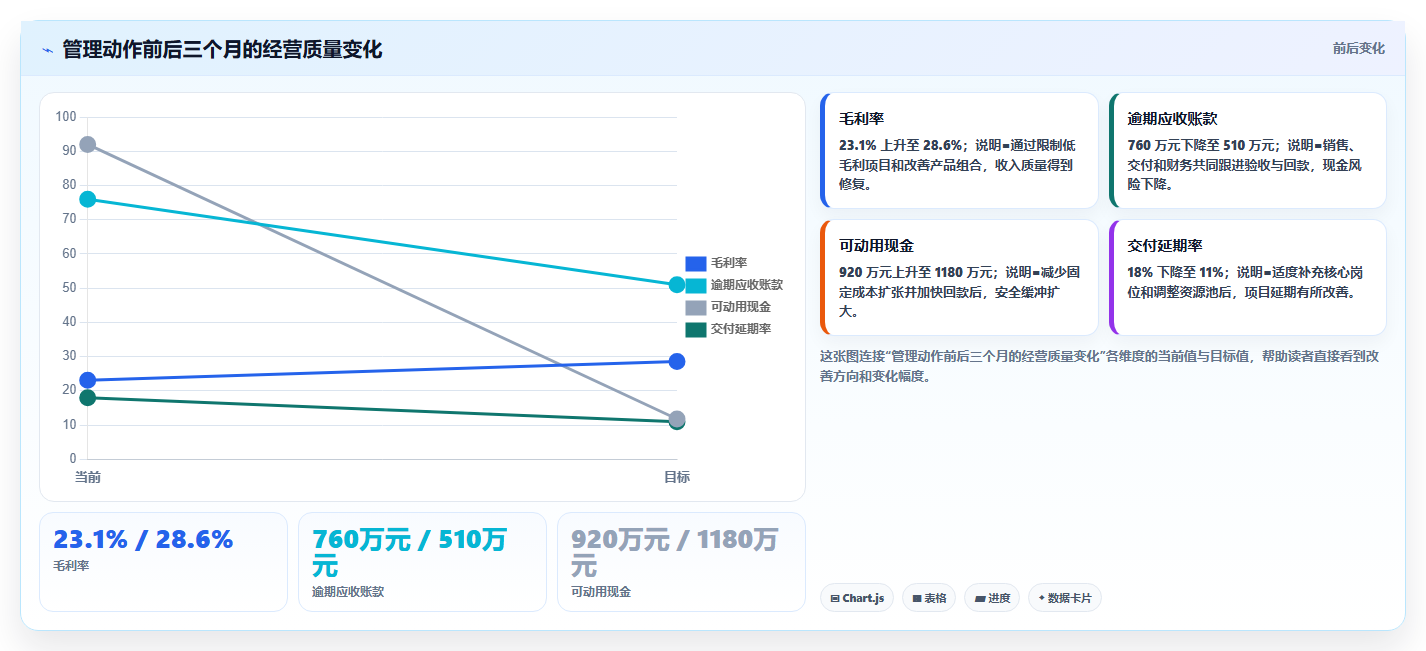The height and width of the screenshot is (651, 1426).
Task: Click the 数据卡片 tag chip
Action: point(1065,598)
